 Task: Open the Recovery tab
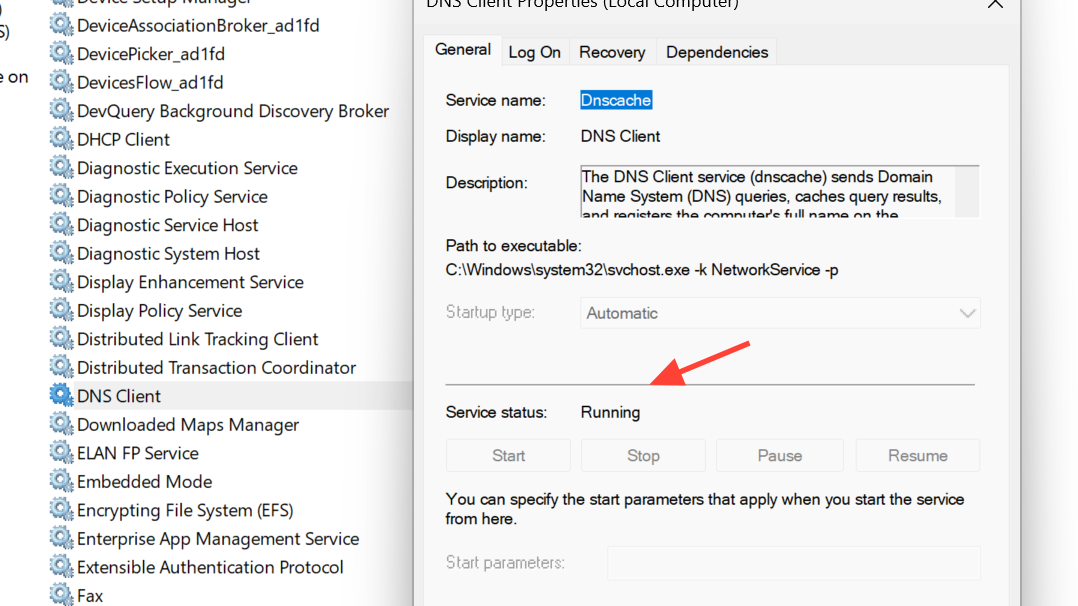click(x=612, y=52)
